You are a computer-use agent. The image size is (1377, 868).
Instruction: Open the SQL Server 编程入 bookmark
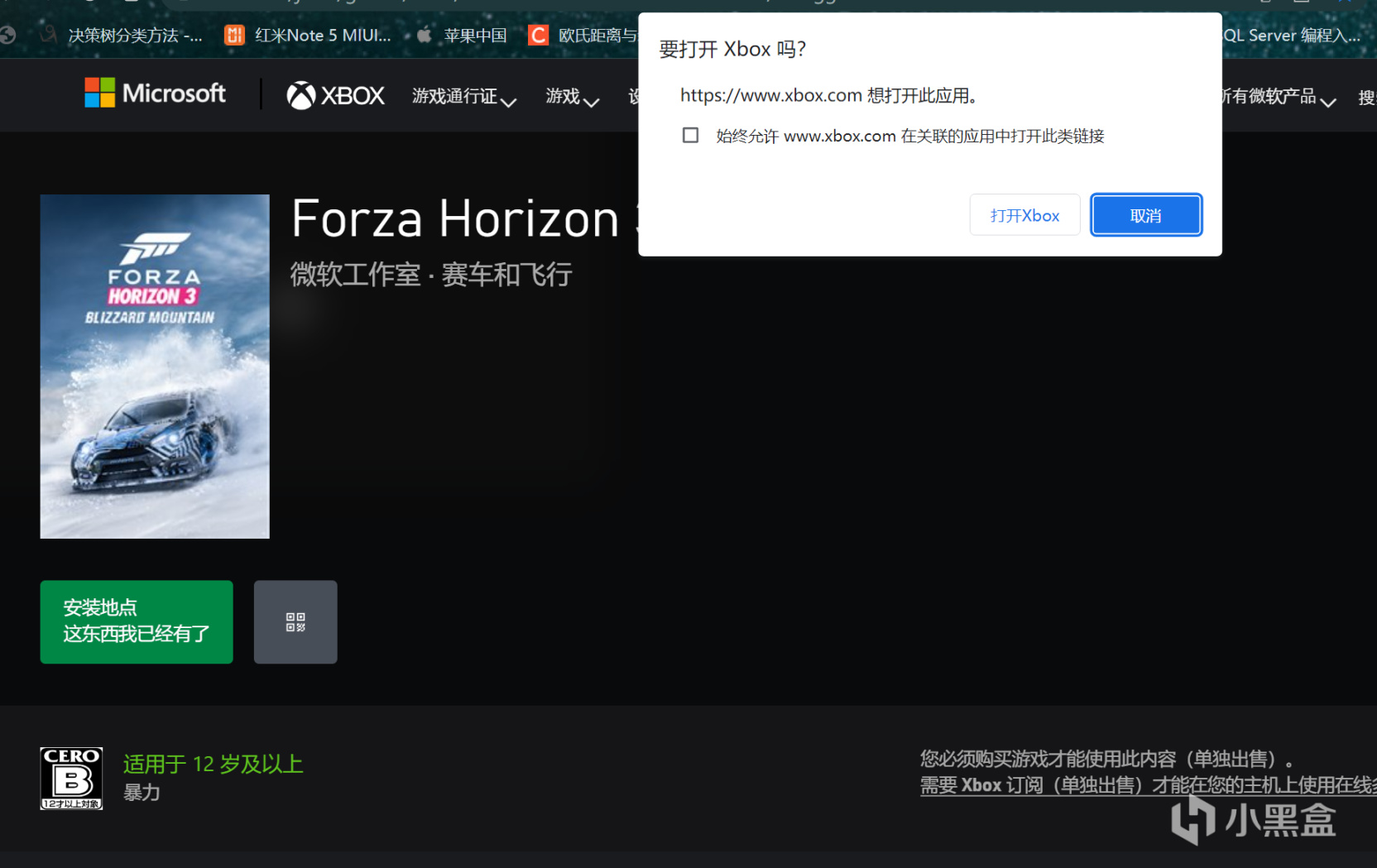1293,35
